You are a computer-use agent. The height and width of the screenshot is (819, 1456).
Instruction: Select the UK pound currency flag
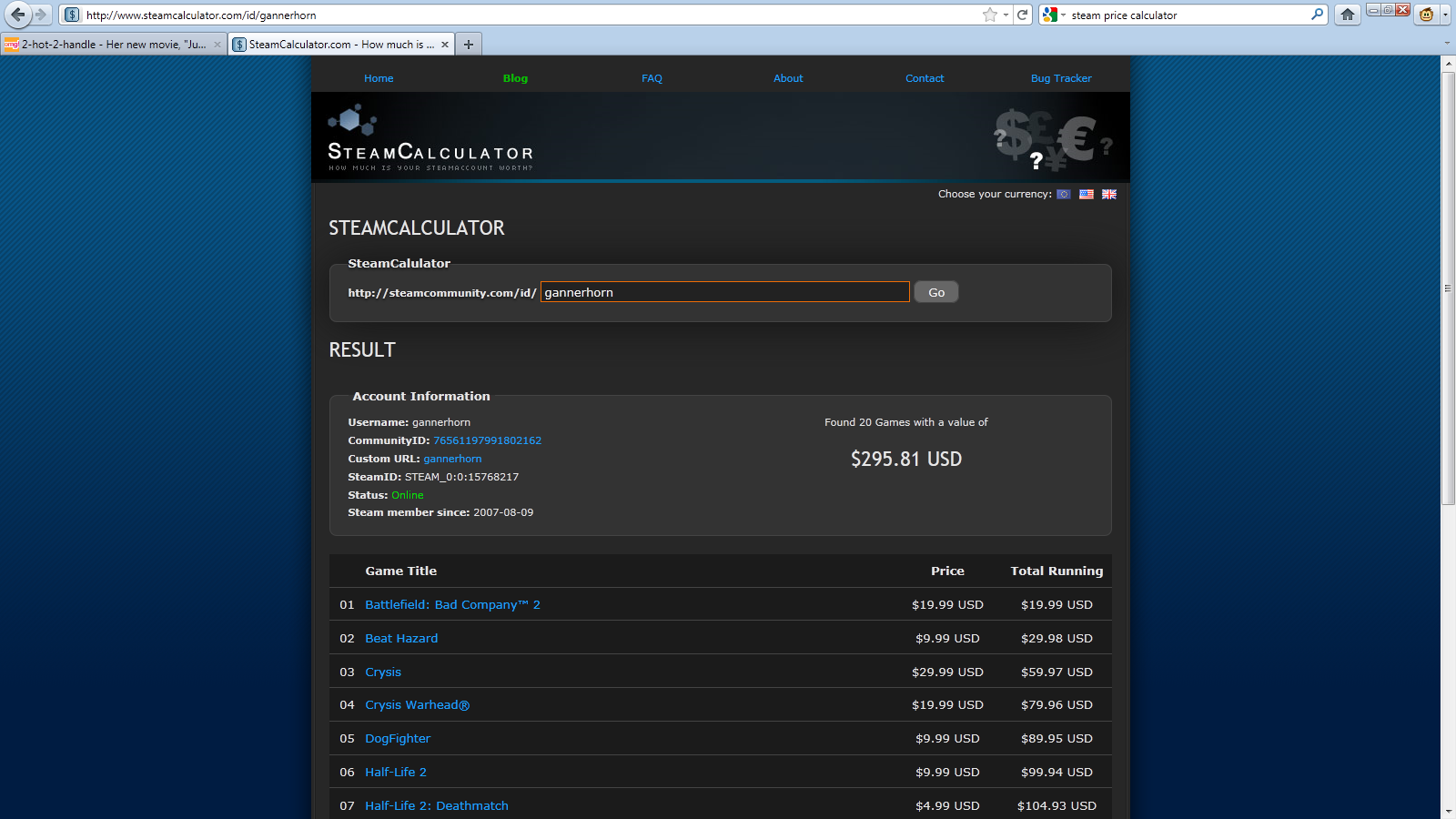click(x=1109, y=194)
